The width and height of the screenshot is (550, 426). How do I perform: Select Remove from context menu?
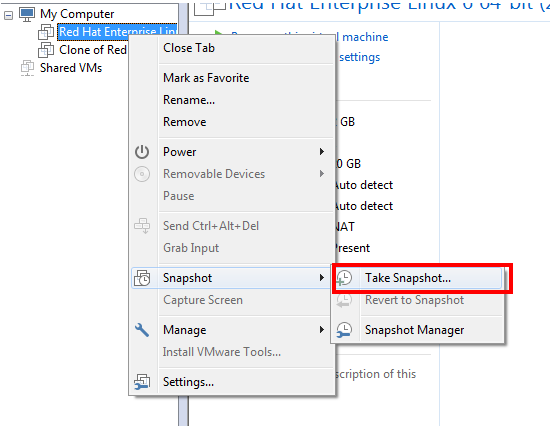pos(232,122)
